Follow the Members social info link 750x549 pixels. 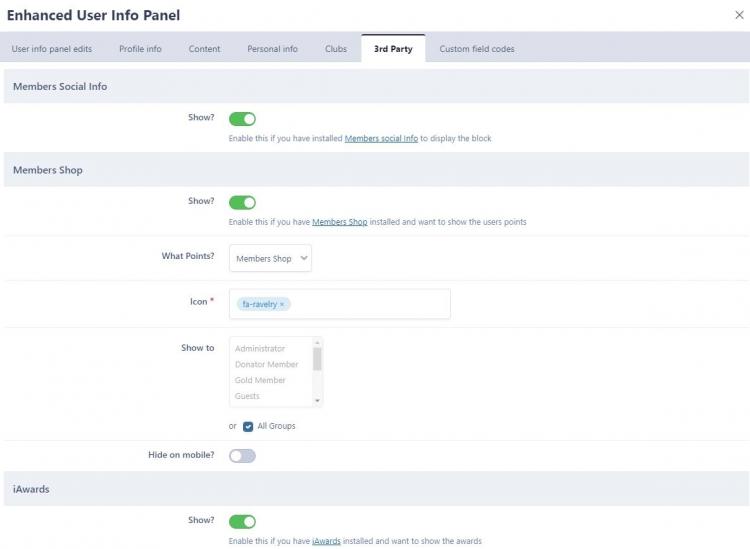[381, 139]
